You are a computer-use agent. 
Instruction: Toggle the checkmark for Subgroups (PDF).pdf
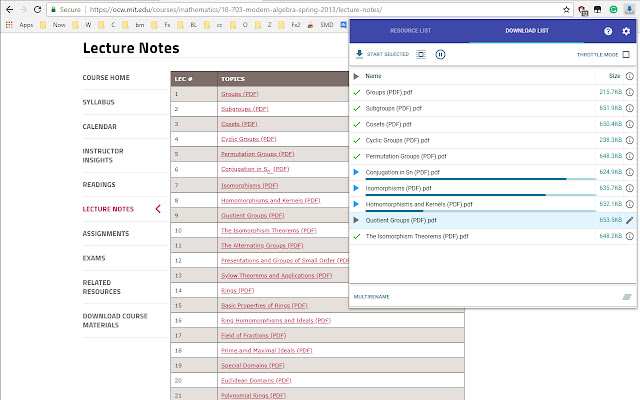[357, 108]
